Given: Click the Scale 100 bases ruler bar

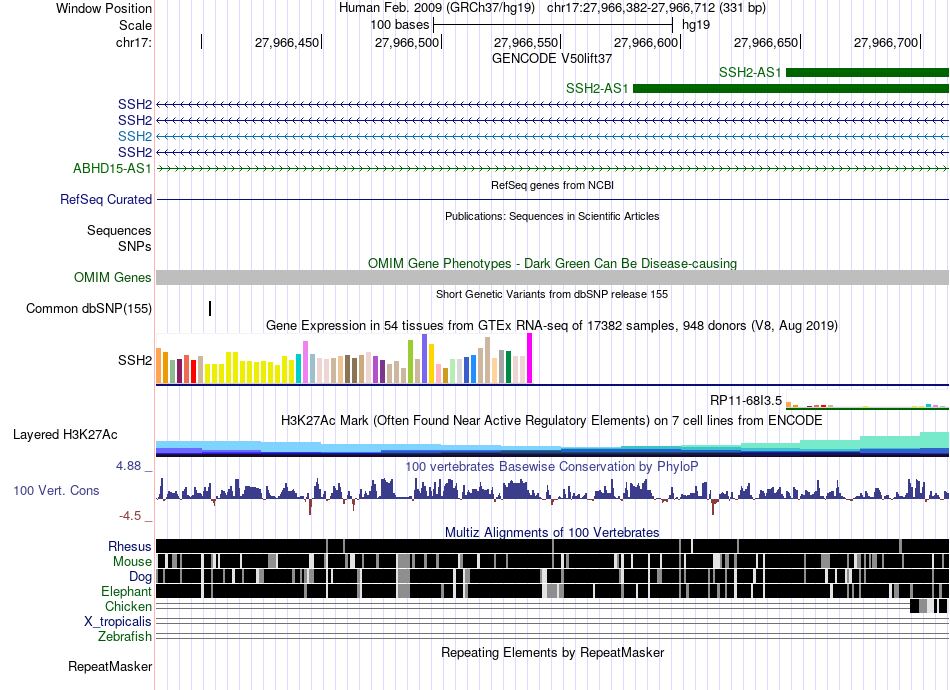Looking at the screenshot, I should click(553, 25).
